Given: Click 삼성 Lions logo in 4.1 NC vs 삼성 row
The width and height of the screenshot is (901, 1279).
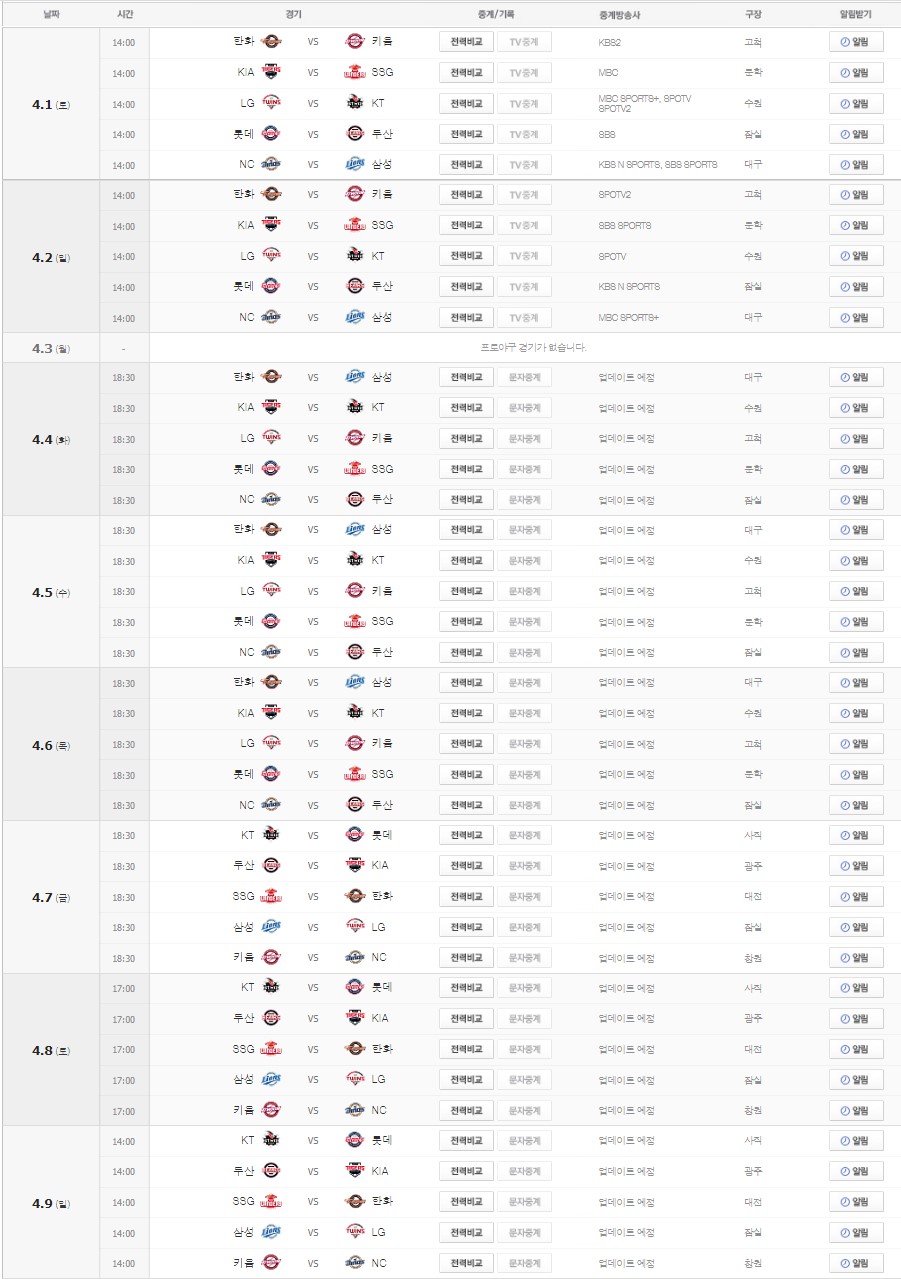Looking at the screenshot, I should coord(355,164).
